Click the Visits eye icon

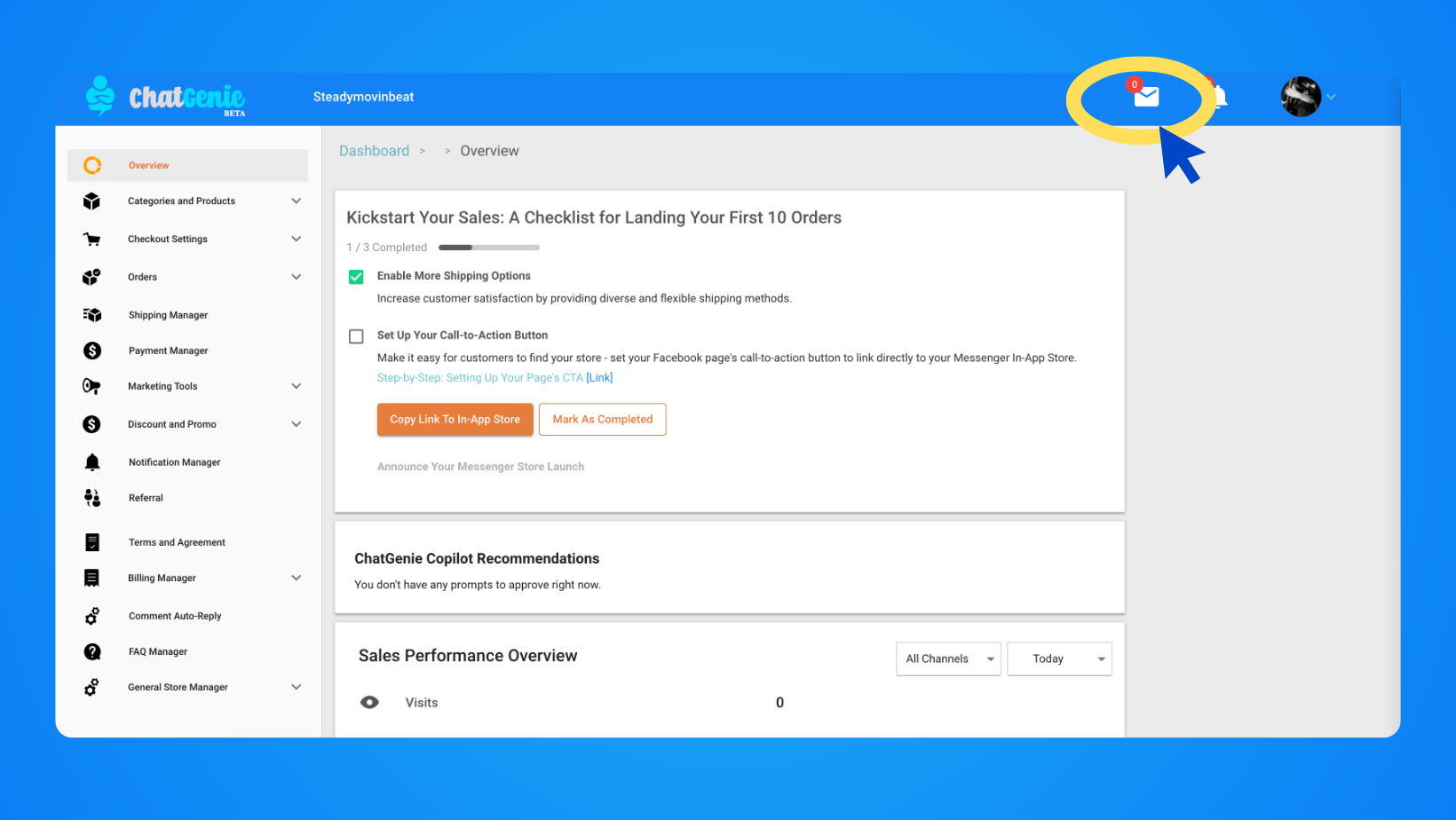click(369, 702)
